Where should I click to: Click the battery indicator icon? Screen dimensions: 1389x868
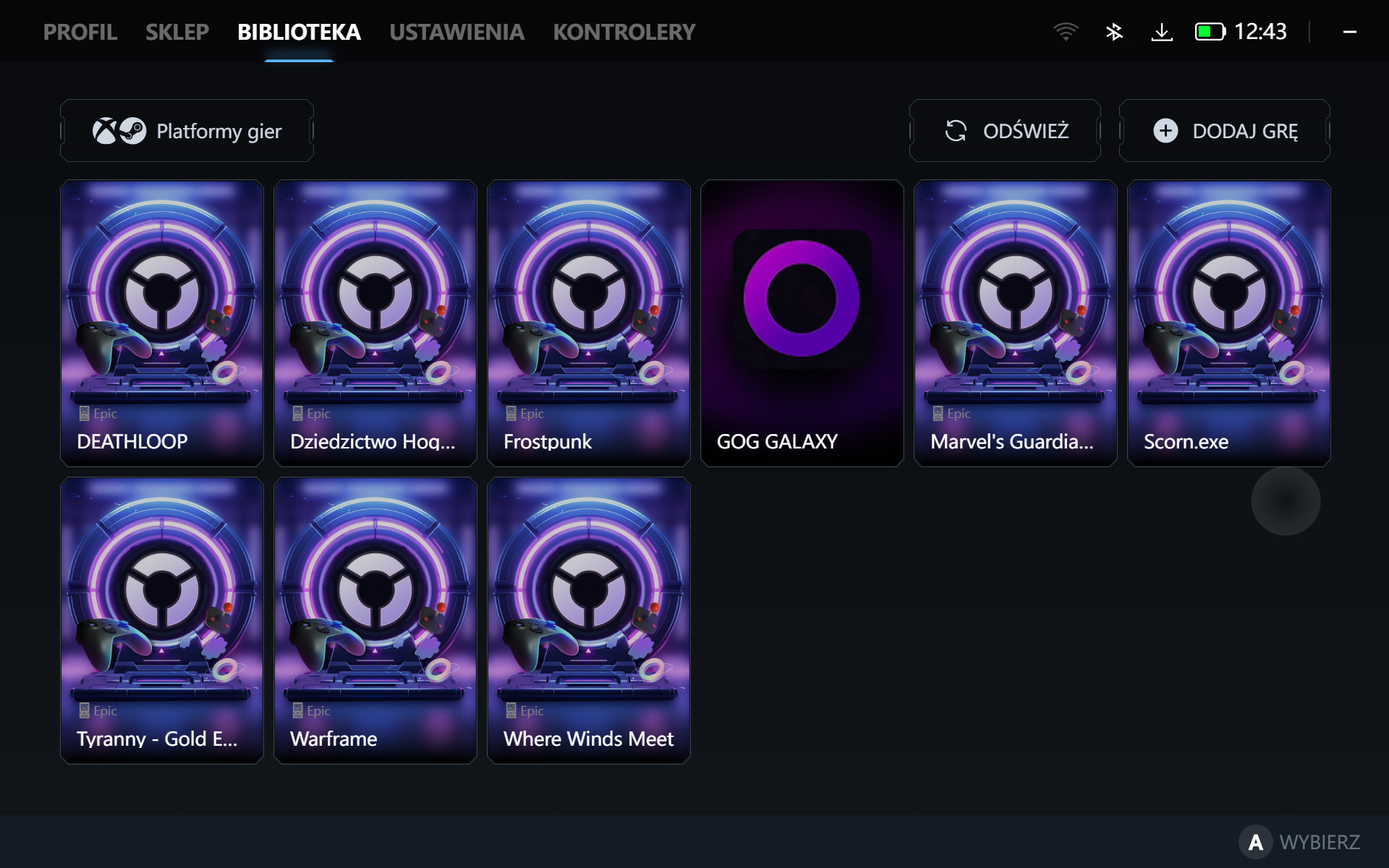(x=1210, y=32)
